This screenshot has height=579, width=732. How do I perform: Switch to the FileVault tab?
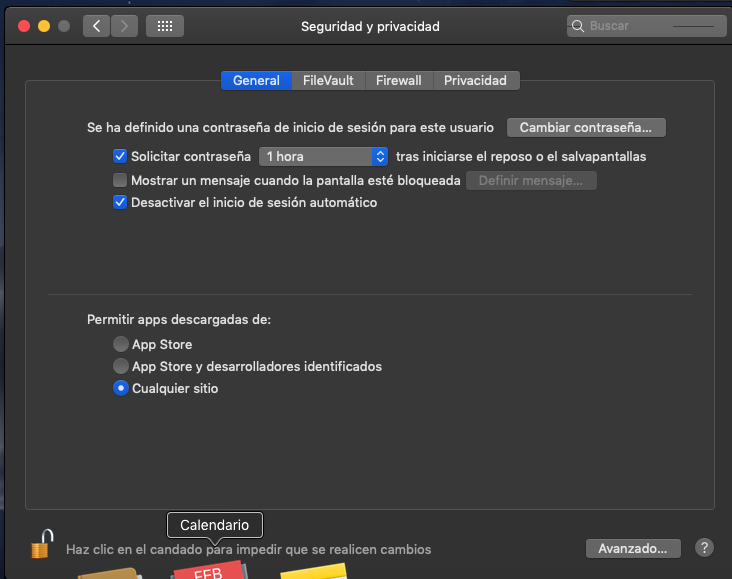coord(328,80)
